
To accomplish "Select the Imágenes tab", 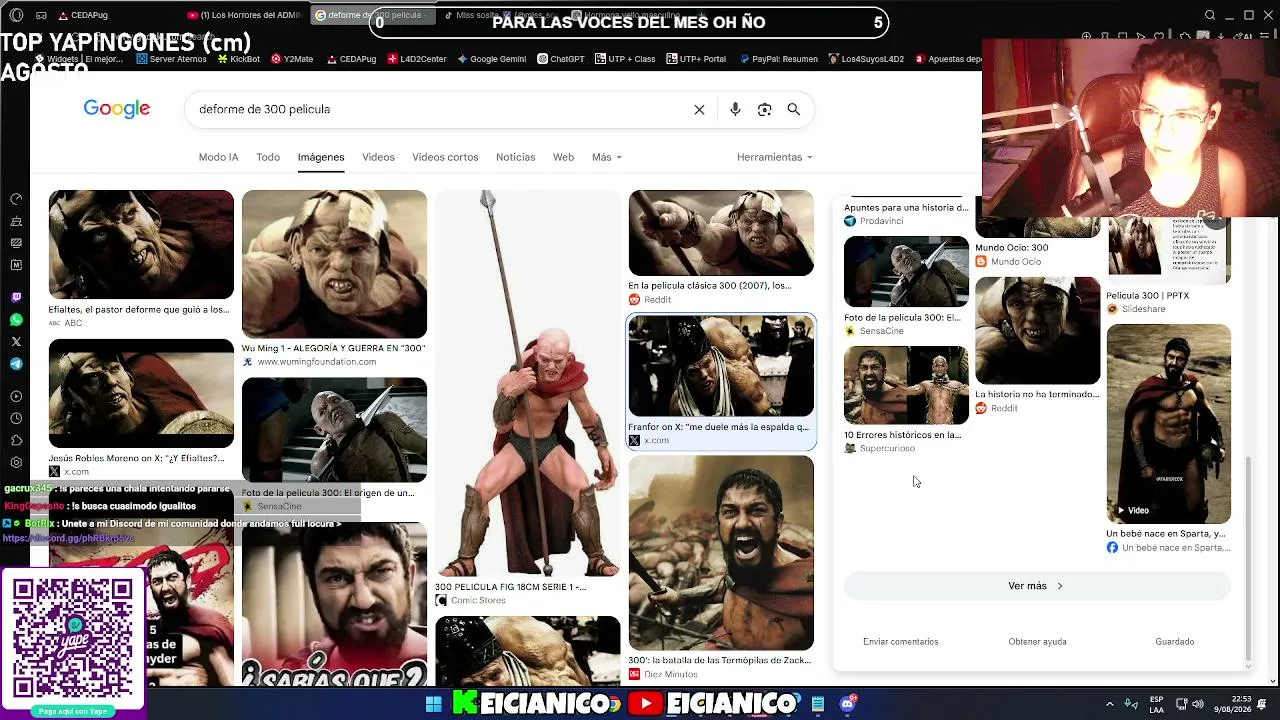I will point(321,157).
